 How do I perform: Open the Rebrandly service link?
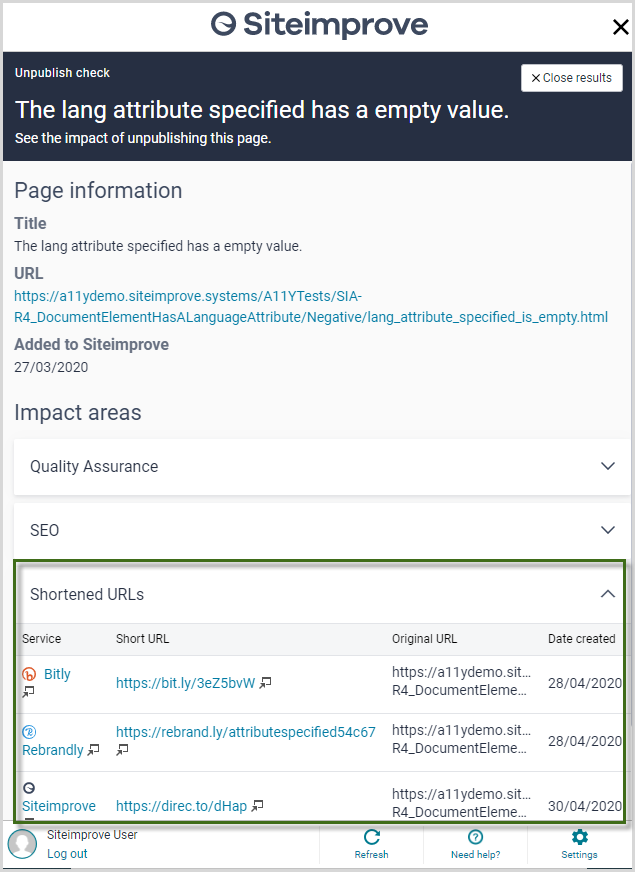pyautogui.click(x=53, y=750)
